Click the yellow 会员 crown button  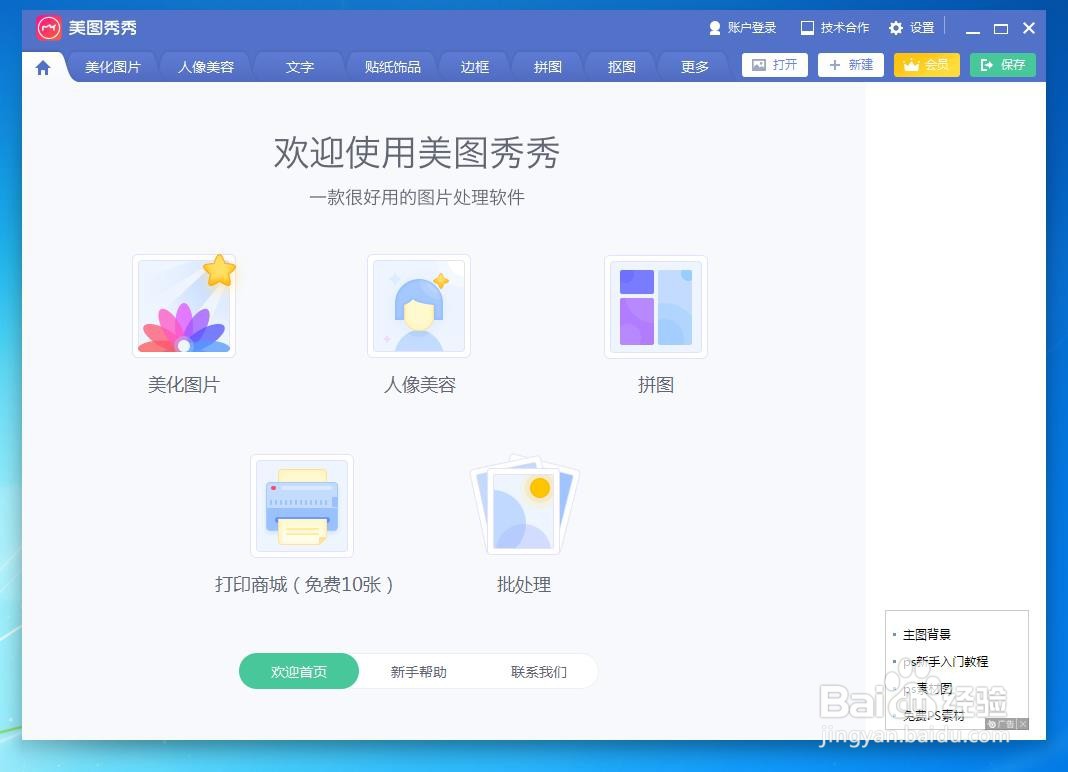coord(926,64)
